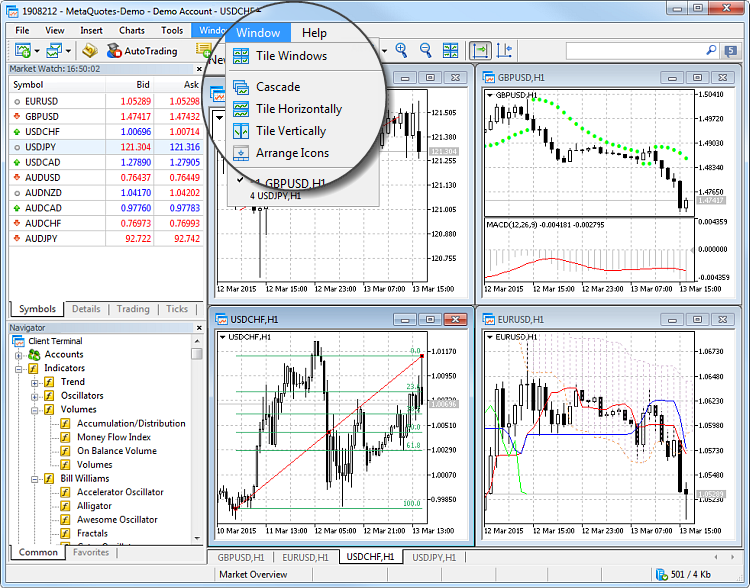
Task: Open the Charts menu
Action: [132, 31]
